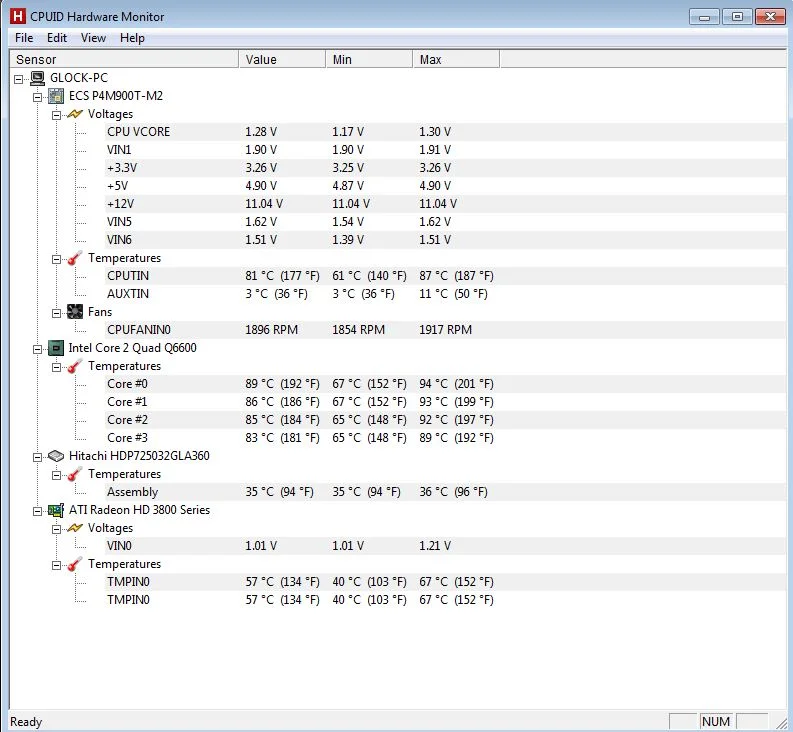Image resolution: width=793 pixels, height=732 pixels.
Task: Click the 94 °C (201 °F) max value
Action: coord(456,384)
